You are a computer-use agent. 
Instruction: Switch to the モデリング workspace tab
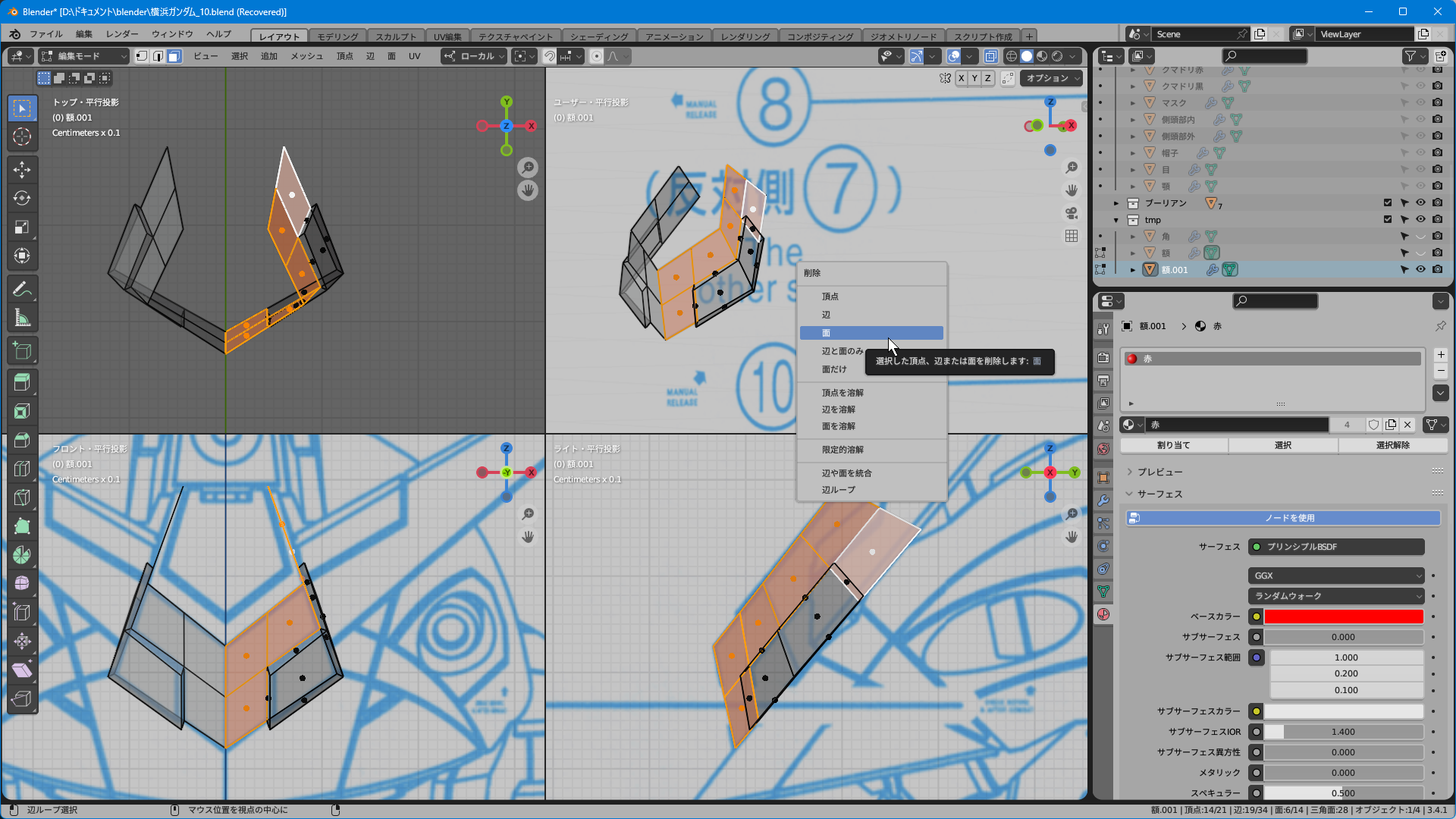point(337,36)
